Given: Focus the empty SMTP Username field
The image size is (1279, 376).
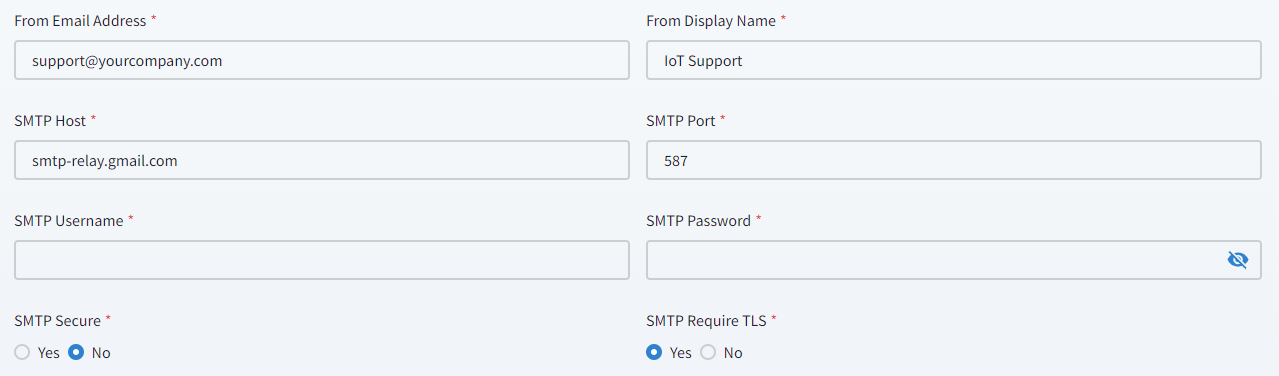Looking at the screenshot, I should tap(322, 260).
